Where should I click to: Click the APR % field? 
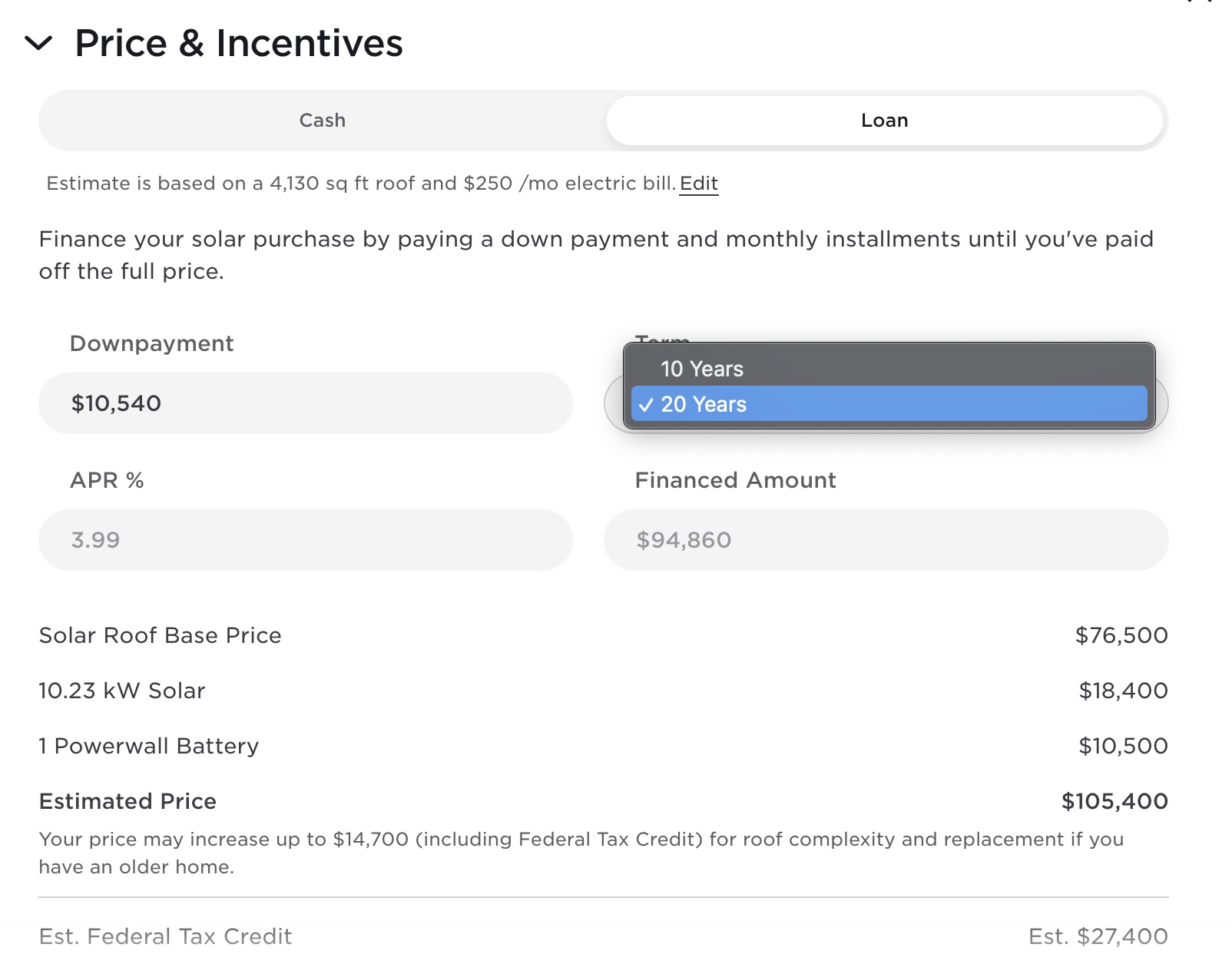pos(306,539)
